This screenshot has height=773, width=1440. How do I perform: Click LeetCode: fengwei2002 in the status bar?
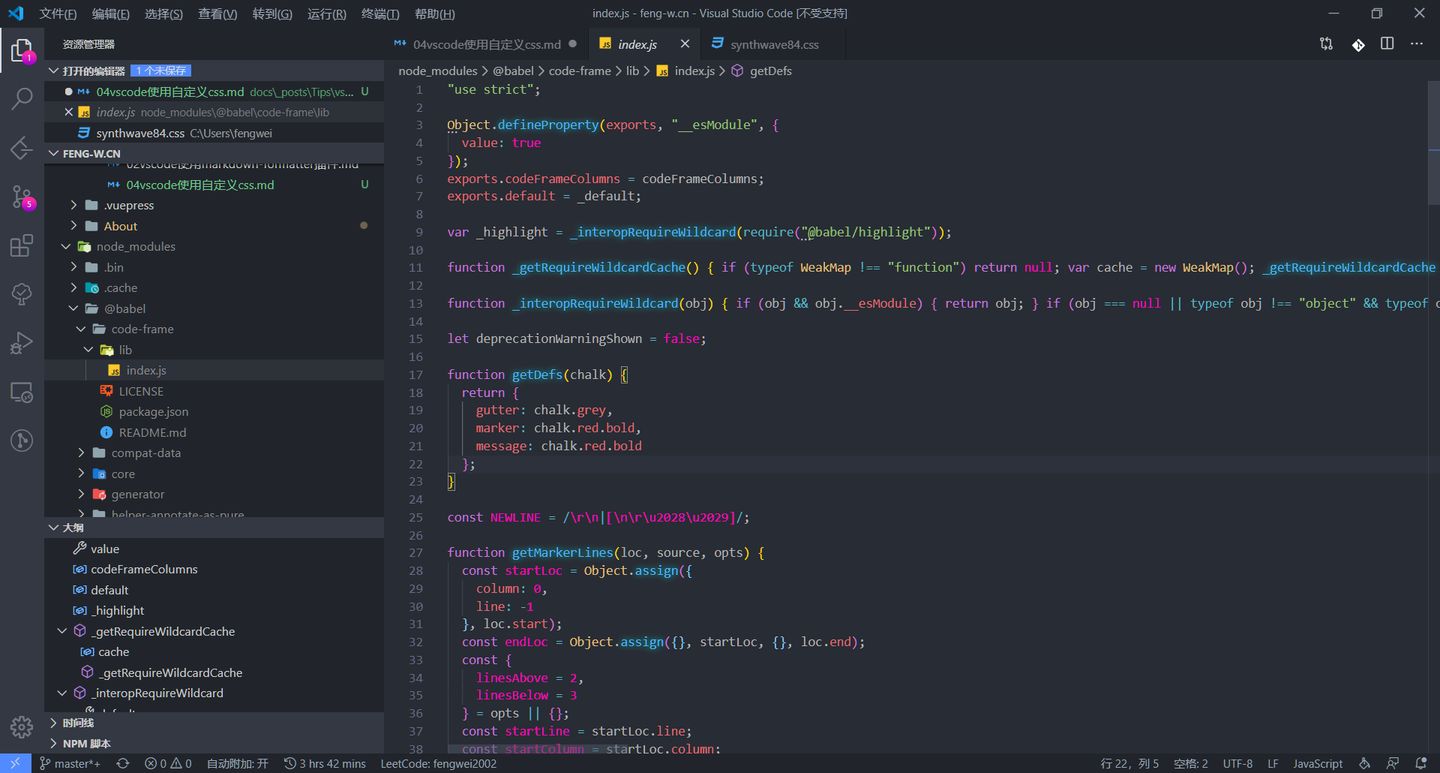coord(438,763)
